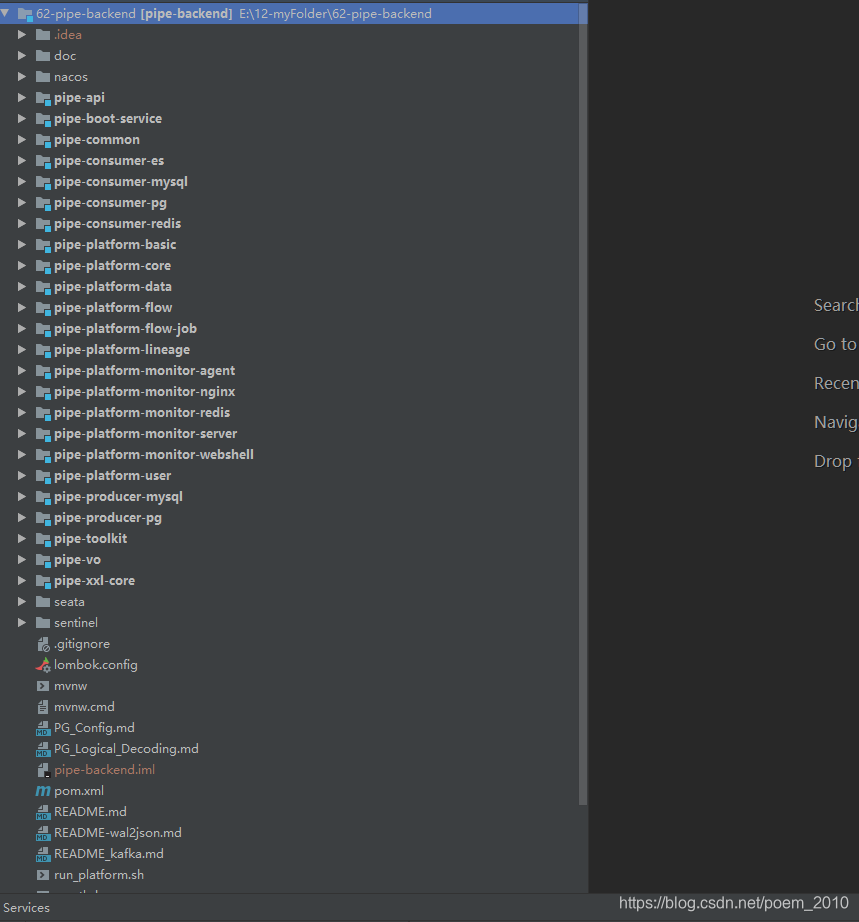Click the 62-pipe-backend project root icon
This screenshot has width=859, height=922.
[x=25, y=14]
